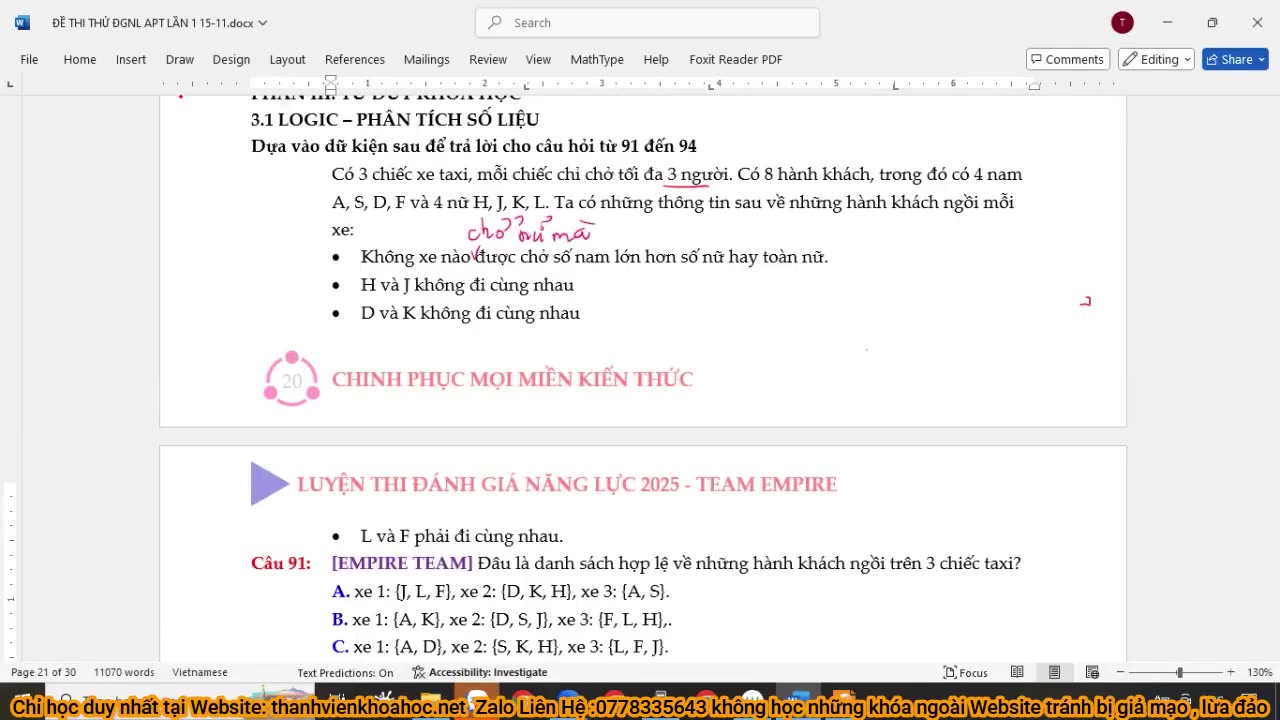
Task: Click 'Dựa vào dữ kiện sau' instruction line
Action: pyautogui.click(x=474, y=146)
